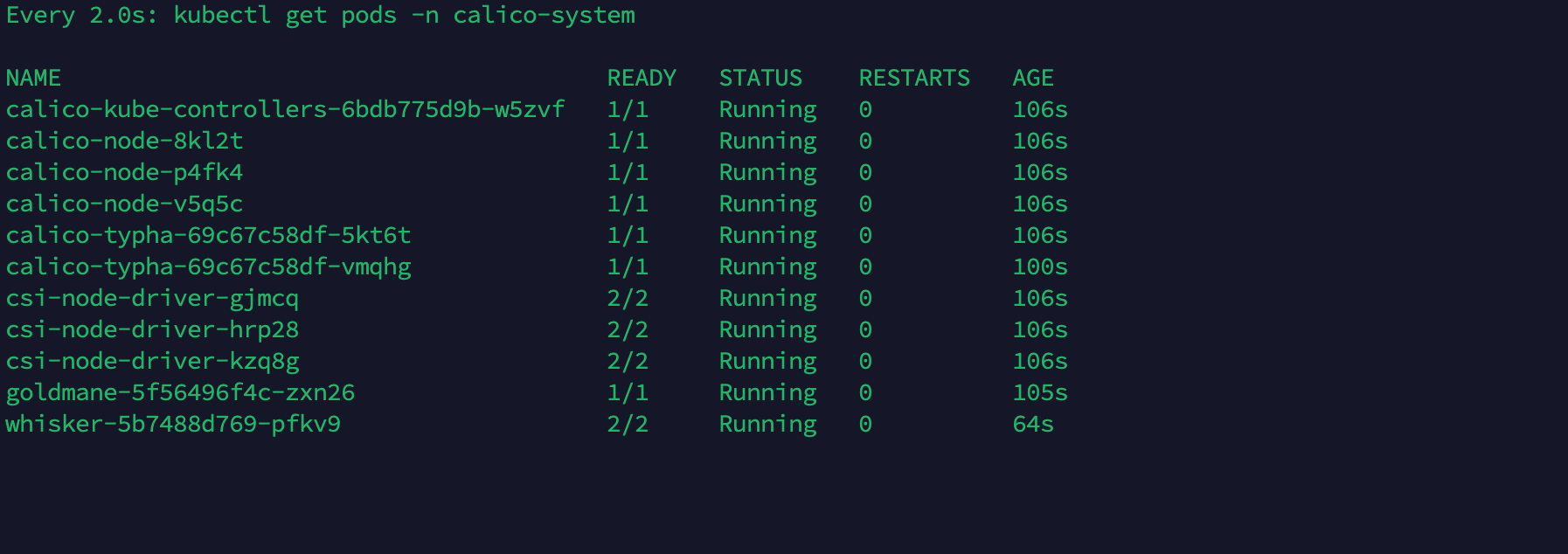This screenshot has width=1568, height=554.
Task: Click age 106s of csi-node-driver-kzq8g
Action: pos(1040,361)
